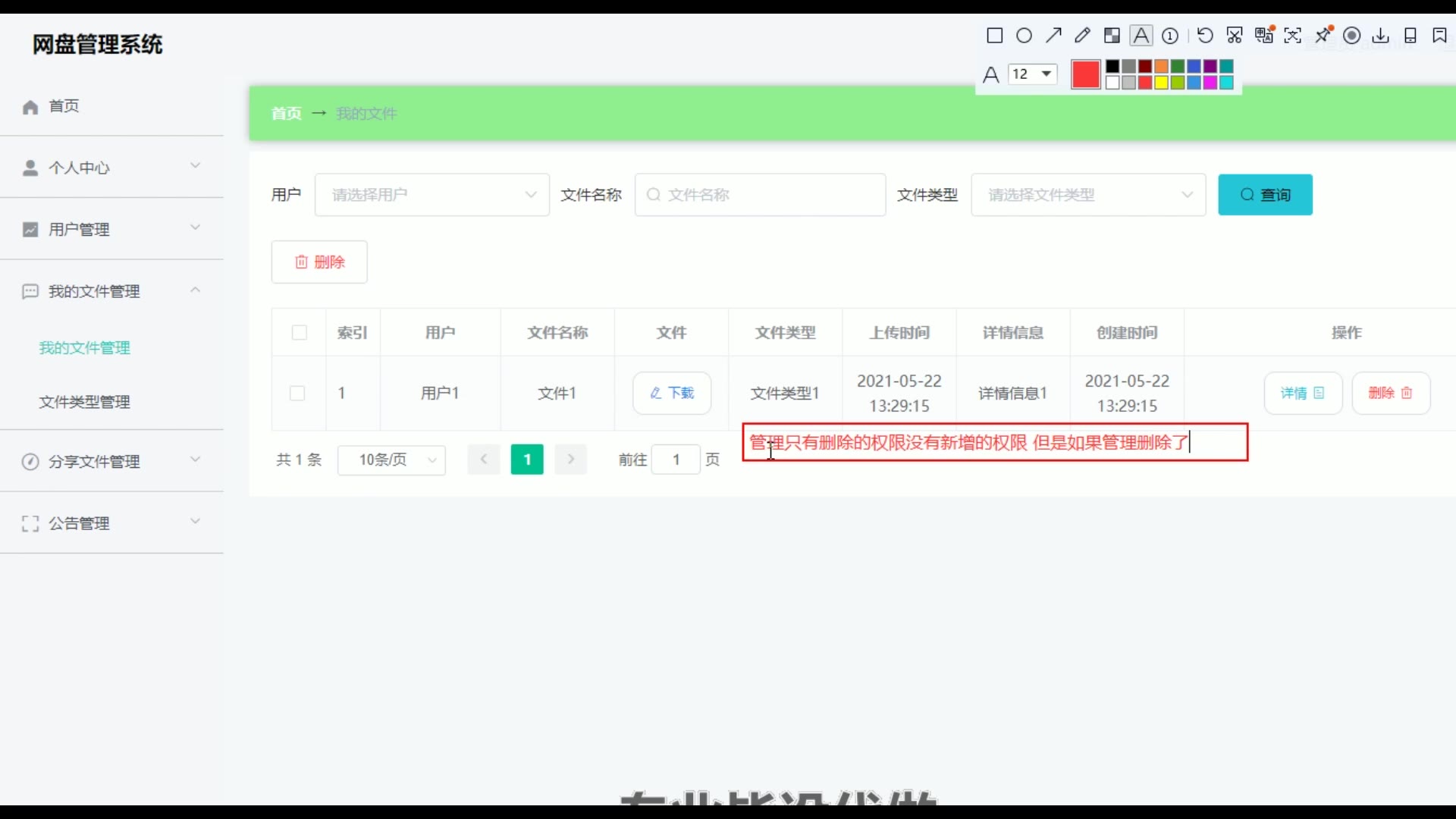Open the font size 12 dropdown
1456x819 pixels.
1033,74
